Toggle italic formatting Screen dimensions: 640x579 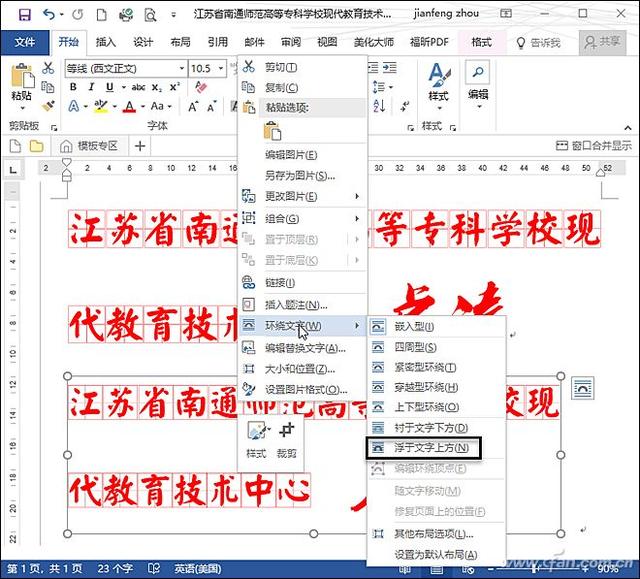click(91, 87)
